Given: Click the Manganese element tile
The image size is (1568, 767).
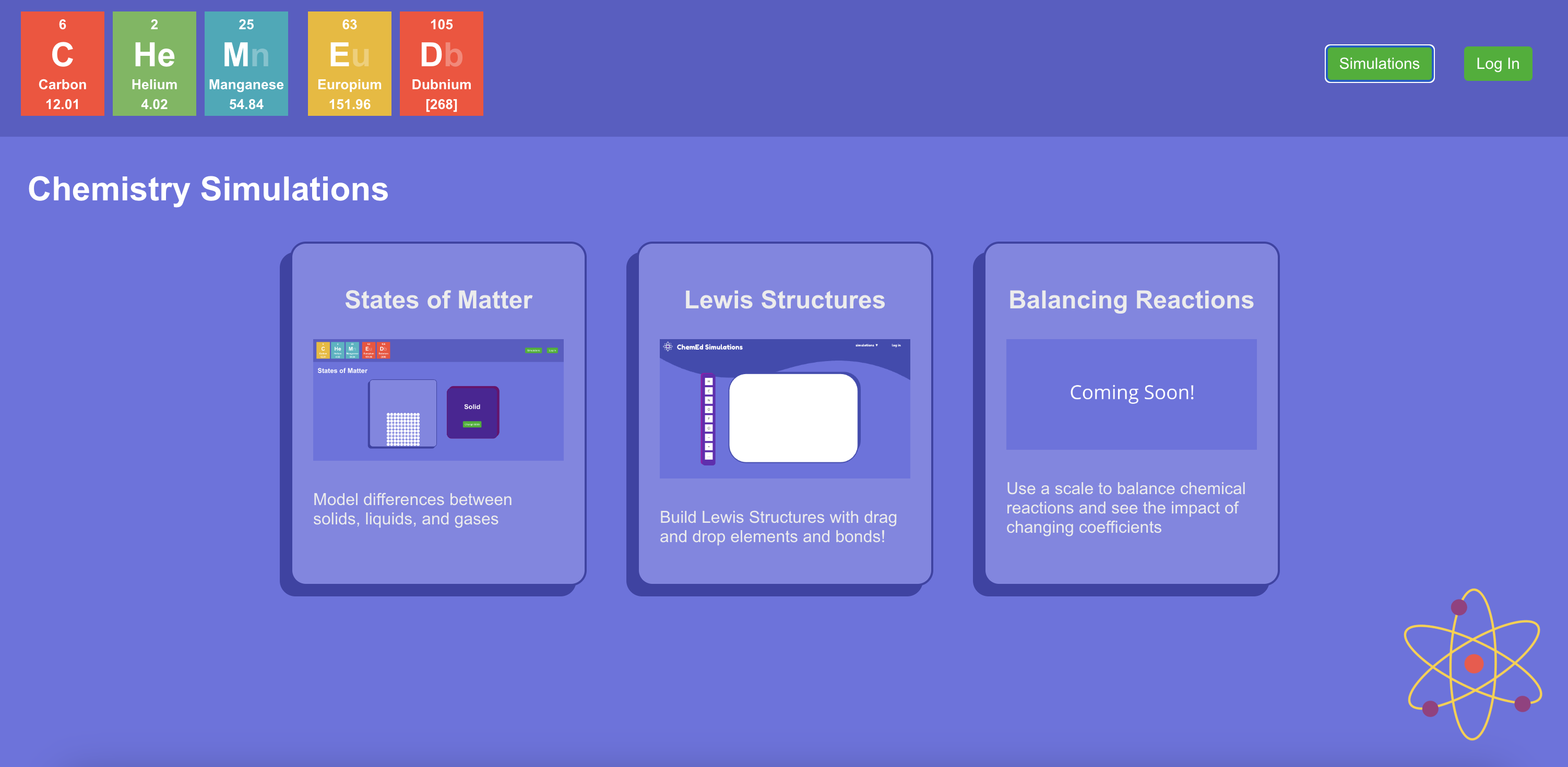Looking at the screenshot, I should pos(246,64).
